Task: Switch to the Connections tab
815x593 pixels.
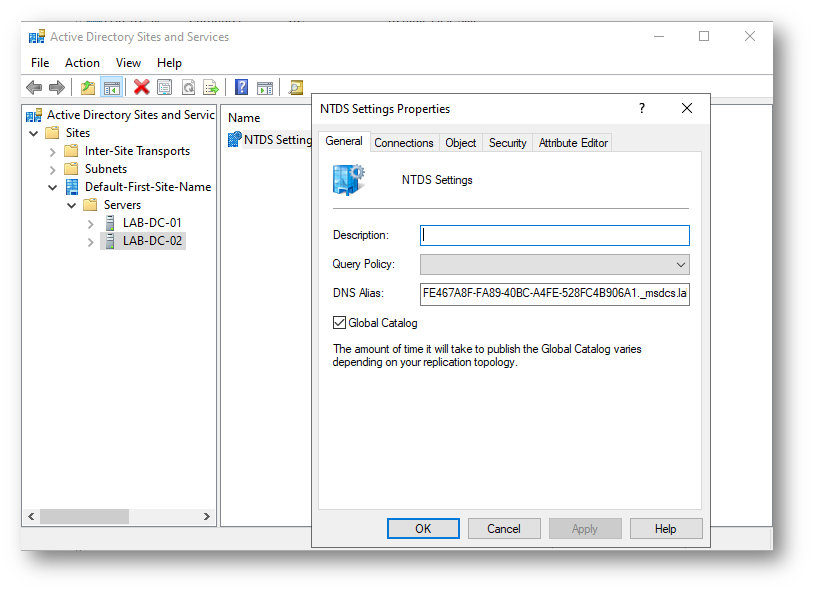Action: pyautogui.click(x=404, y=143)
